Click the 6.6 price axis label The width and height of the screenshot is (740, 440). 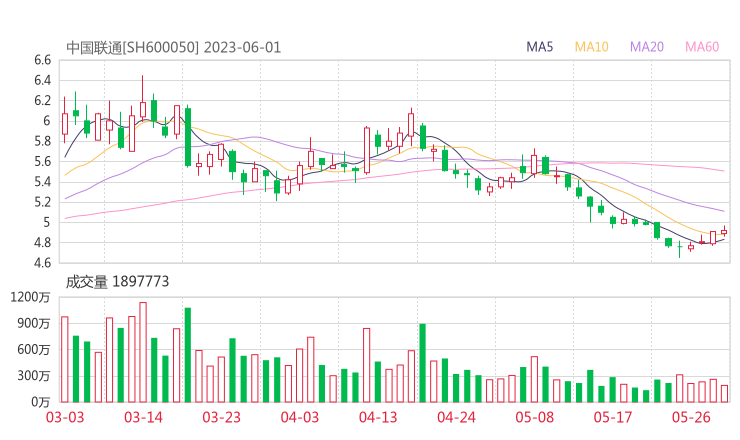(x=42, y=60)
